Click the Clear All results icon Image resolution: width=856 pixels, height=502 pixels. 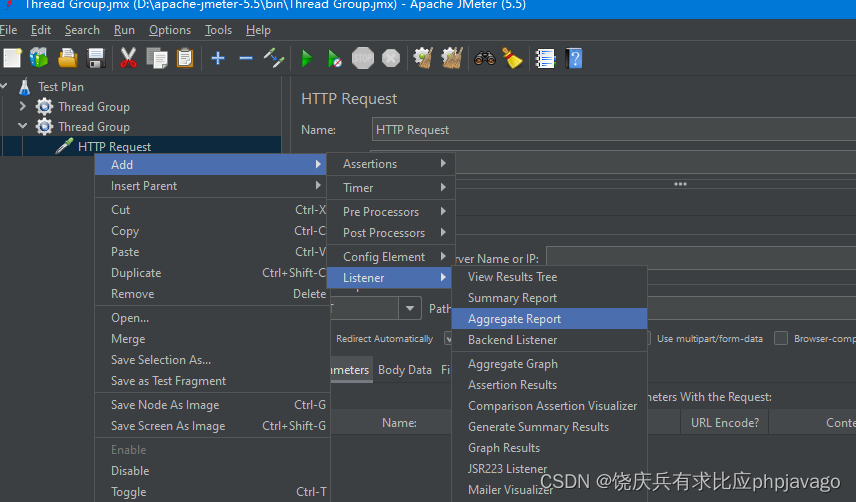pyautogui.click(x=452, y=58)
